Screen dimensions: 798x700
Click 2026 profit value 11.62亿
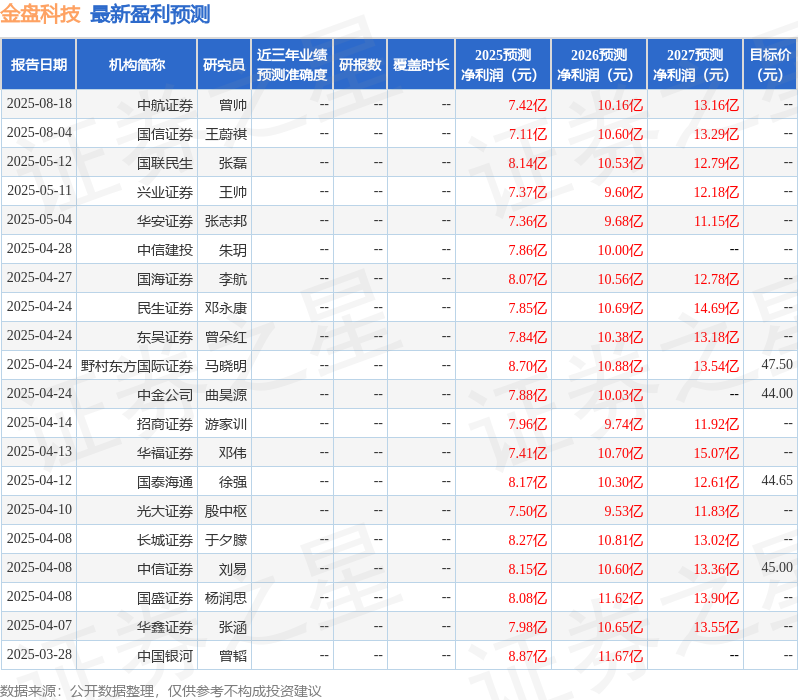coord(620,599)
